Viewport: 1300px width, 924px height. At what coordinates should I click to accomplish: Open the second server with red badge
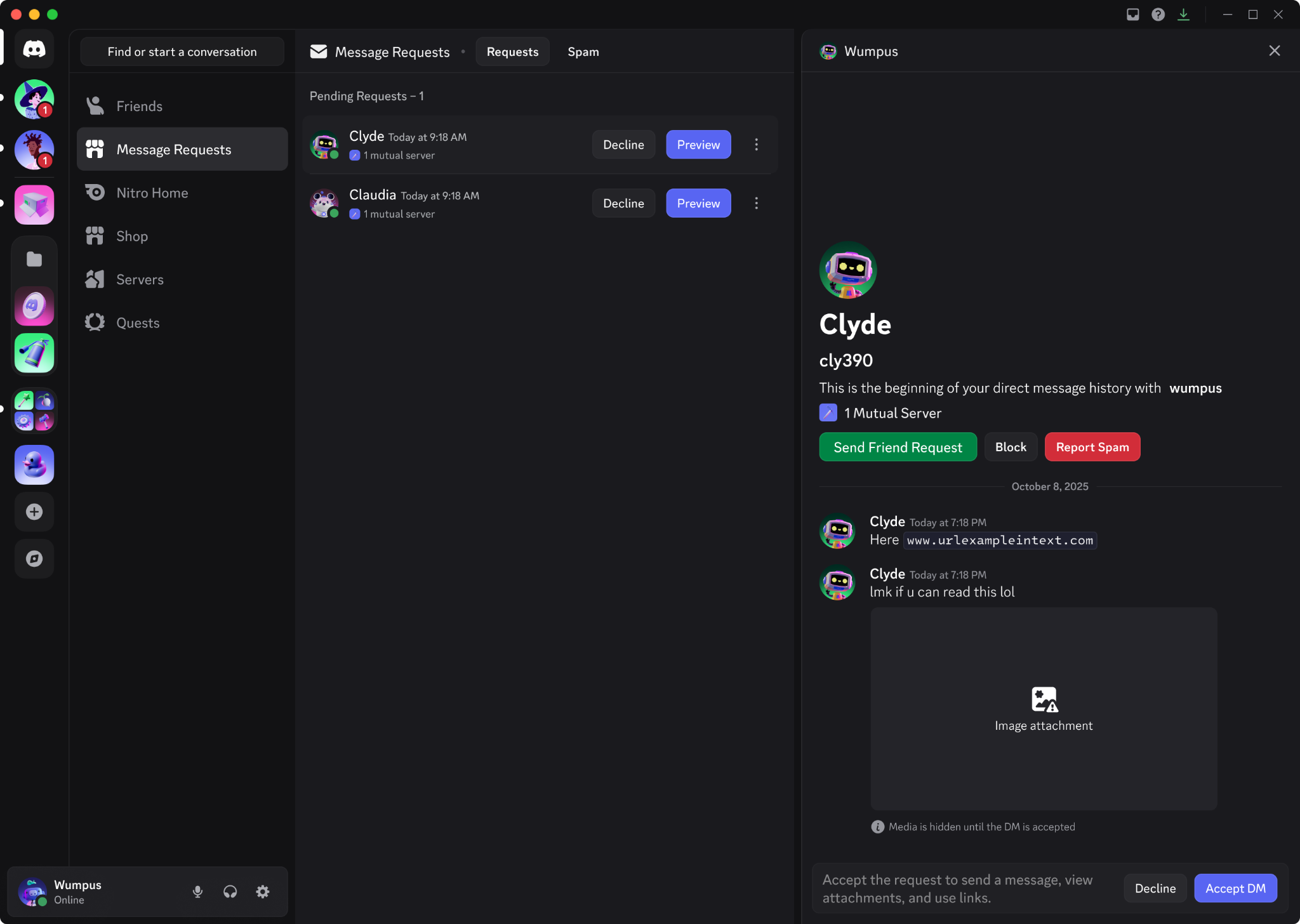pos(34,150)
